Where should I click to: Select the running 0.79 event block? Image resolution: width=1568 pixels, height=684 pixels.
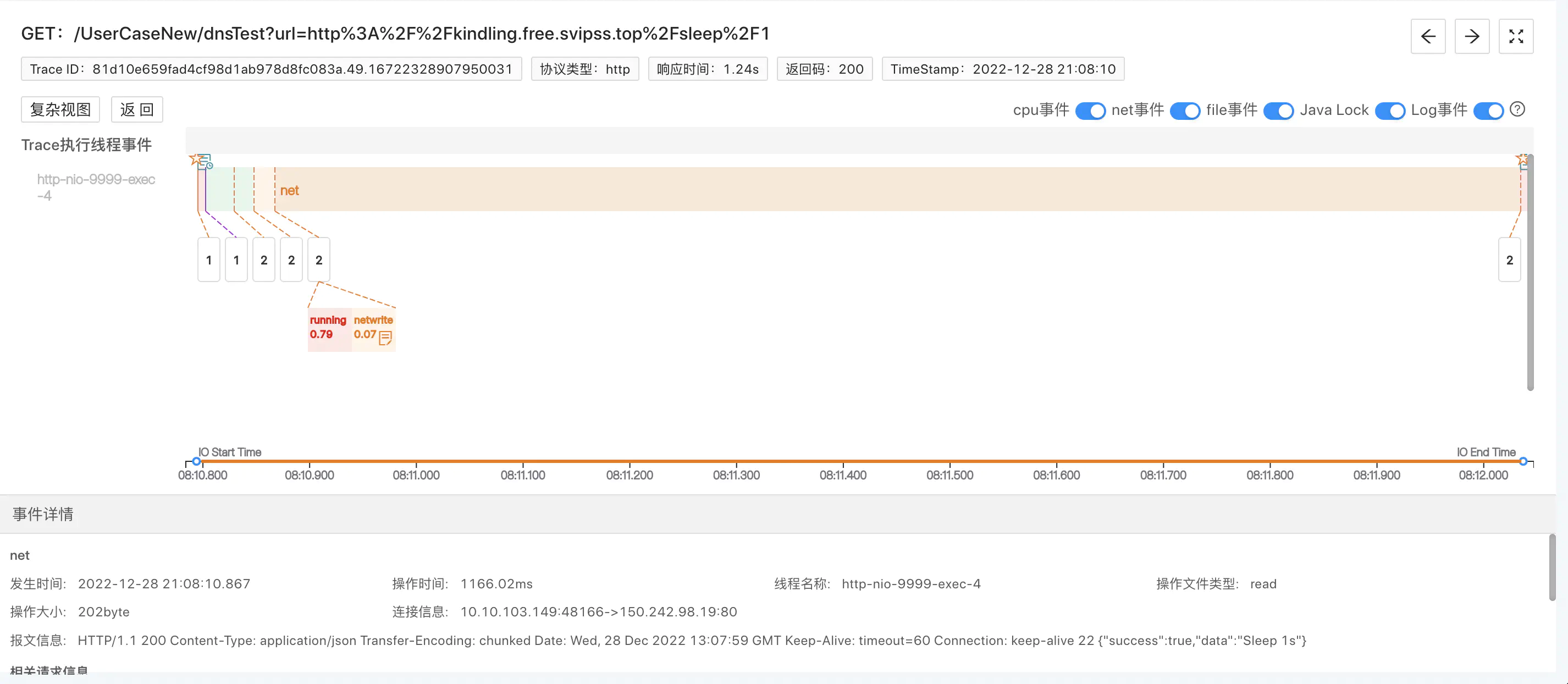click(x=328, y=329)
